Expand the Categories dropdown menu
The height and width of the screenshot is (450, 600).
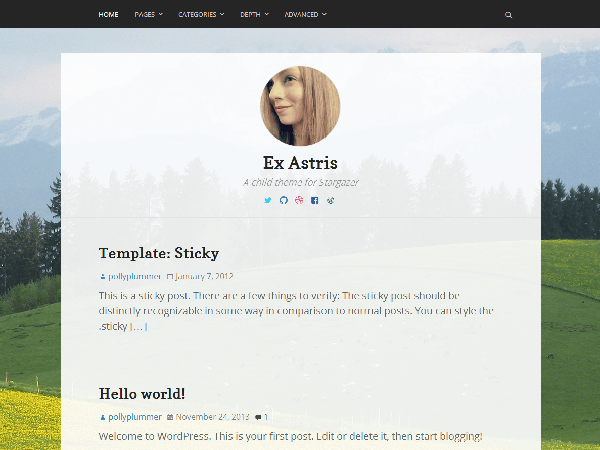pyautogui.click(x=201, y=15)
